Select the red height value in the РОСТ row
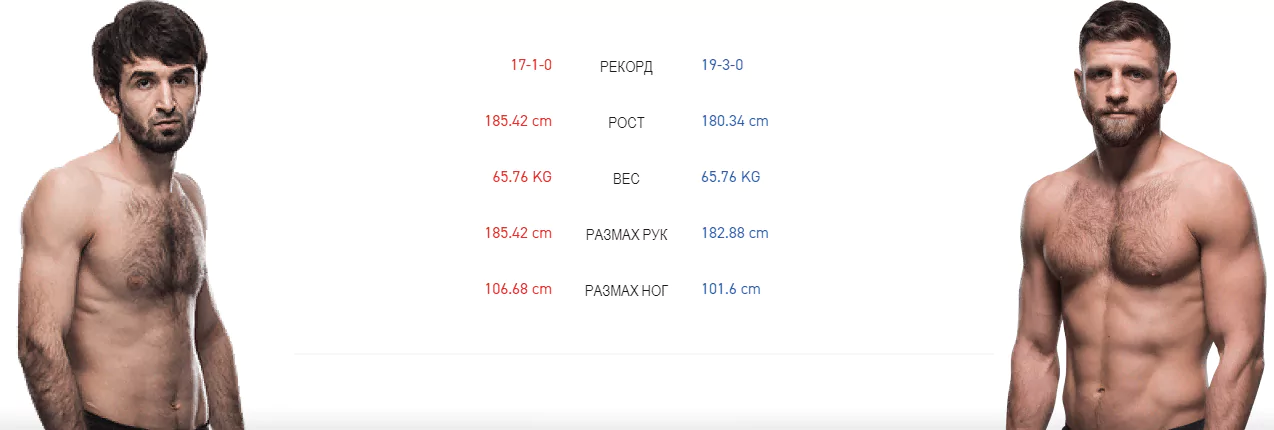Image resolution: width=1274 pixels, height=430 pixels. (518, 121)
